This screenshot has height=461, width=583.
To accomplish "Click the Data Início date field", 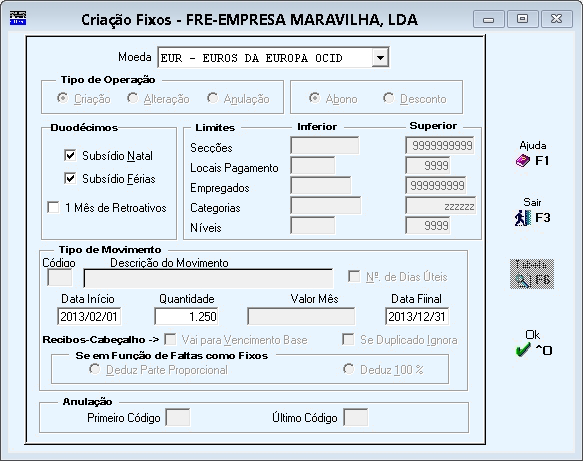I will point(89,316).
